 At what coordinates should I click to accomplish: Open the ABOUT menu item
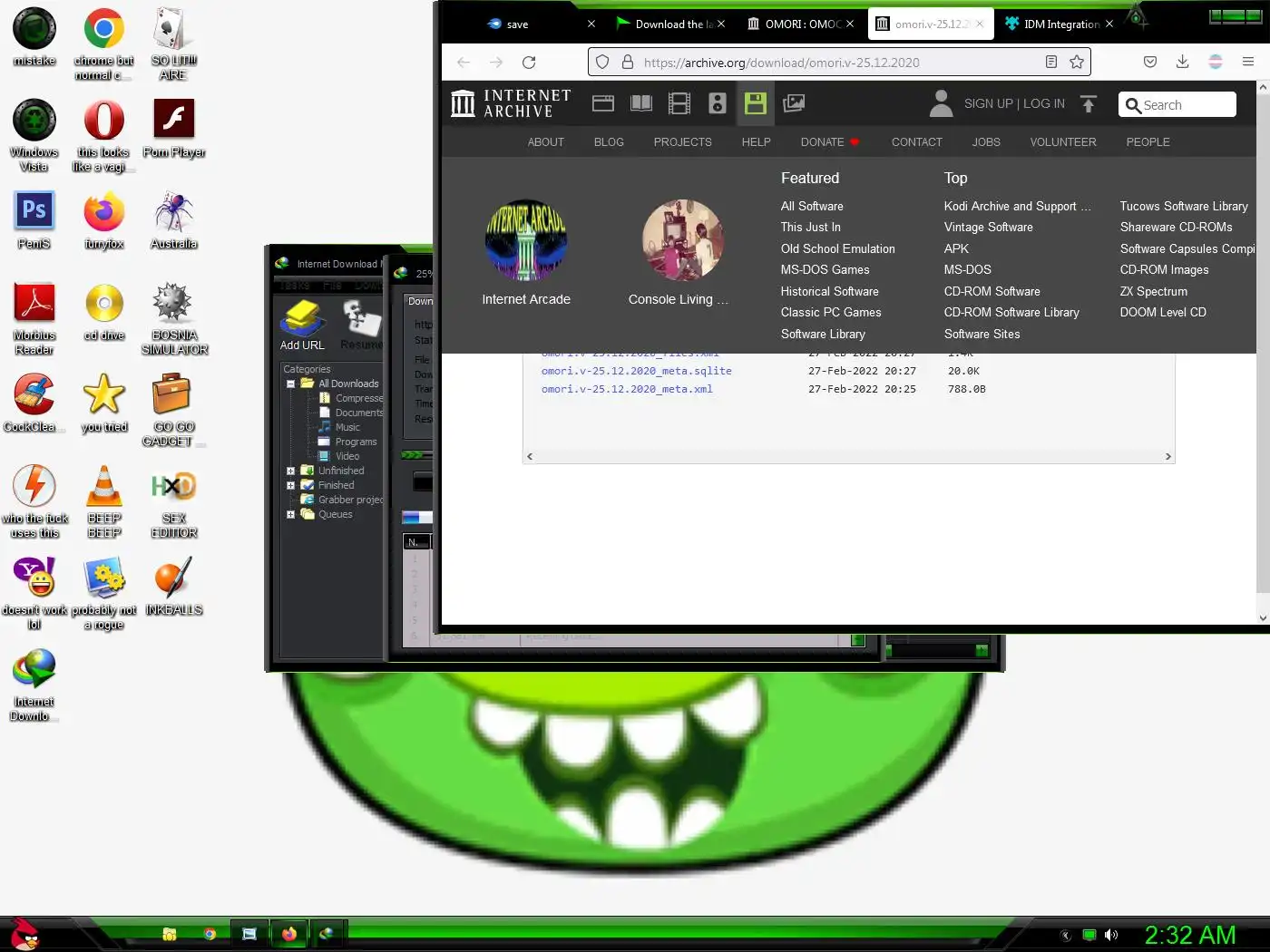(546, 142)
